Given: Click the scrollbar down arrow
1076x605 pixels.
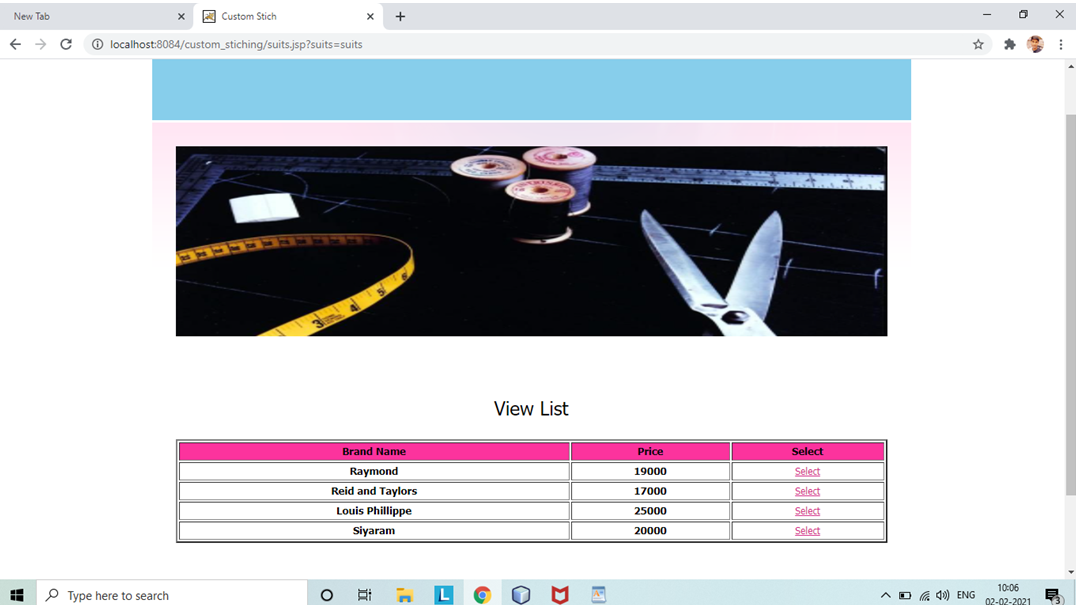Looking at the screenshot, I should (1071, 572).
